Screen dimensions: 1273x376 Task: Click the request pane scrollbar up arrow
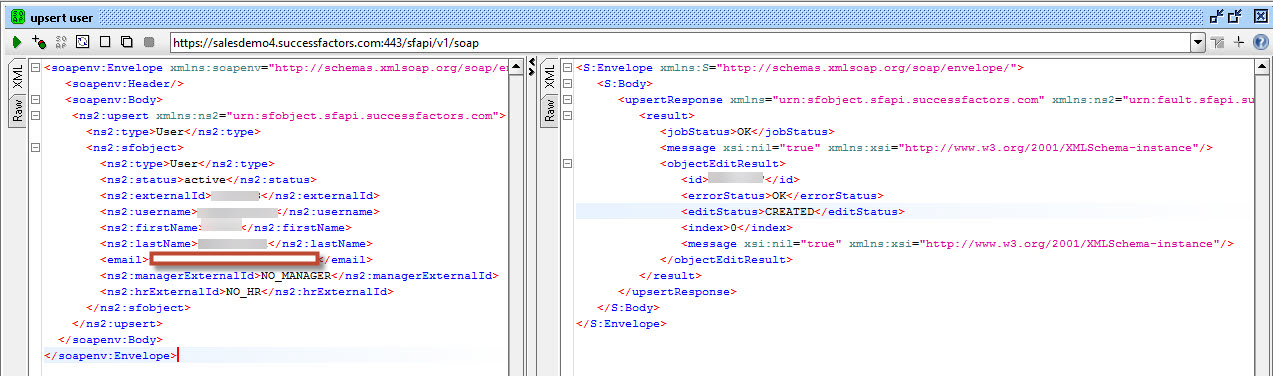tap(516, 67)
